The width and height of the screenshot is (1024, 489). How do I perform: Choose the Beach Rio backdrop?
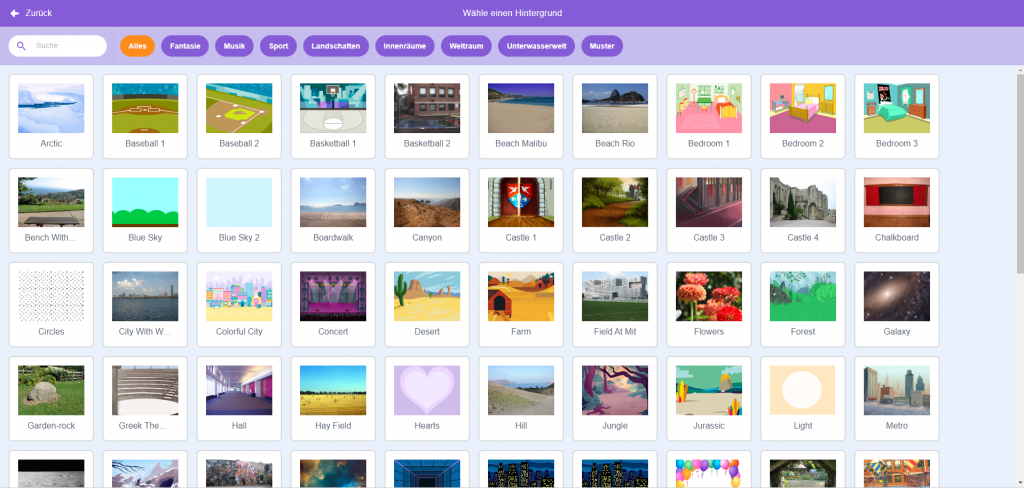click(615, 116)
